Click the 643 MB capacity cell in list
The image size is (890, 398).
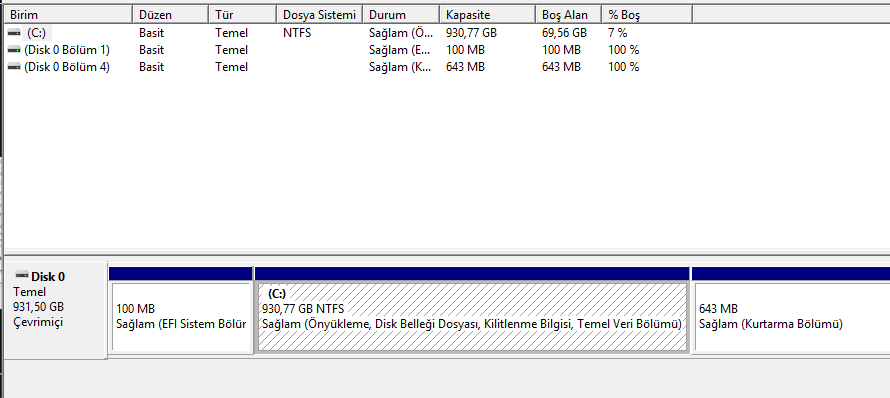465,67
